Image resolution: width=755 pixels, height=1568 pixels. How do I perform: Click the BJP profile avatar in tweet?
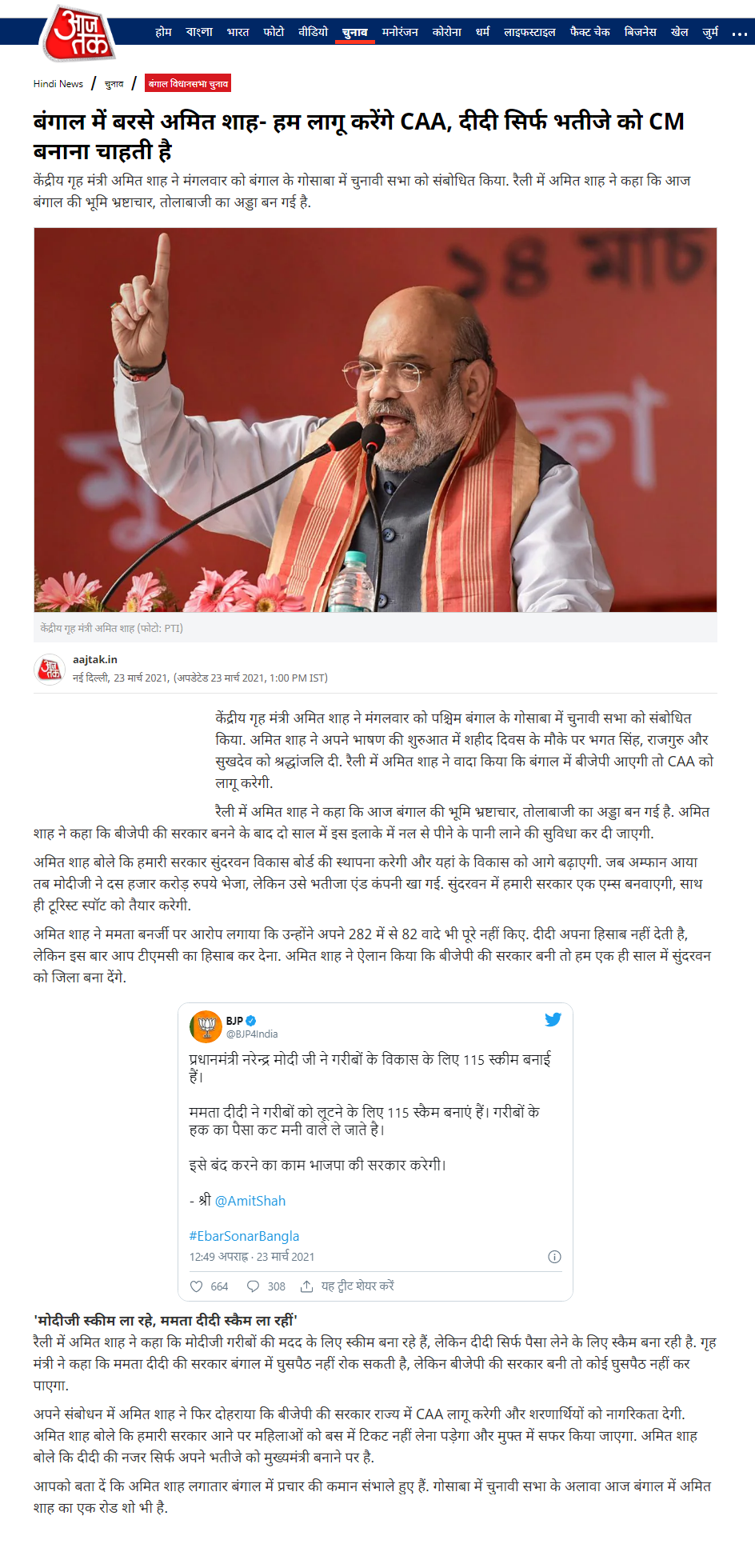click(206, 1026)
